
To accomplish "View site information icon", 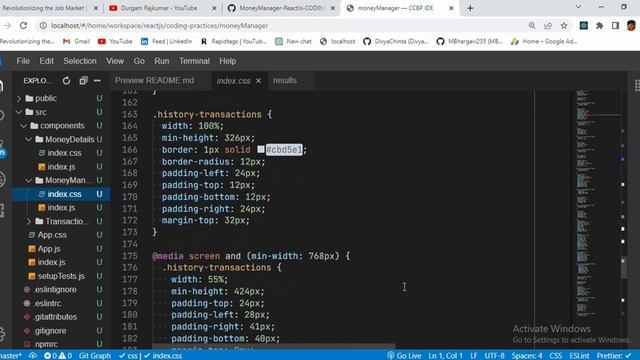I will (x=43, y=26).
